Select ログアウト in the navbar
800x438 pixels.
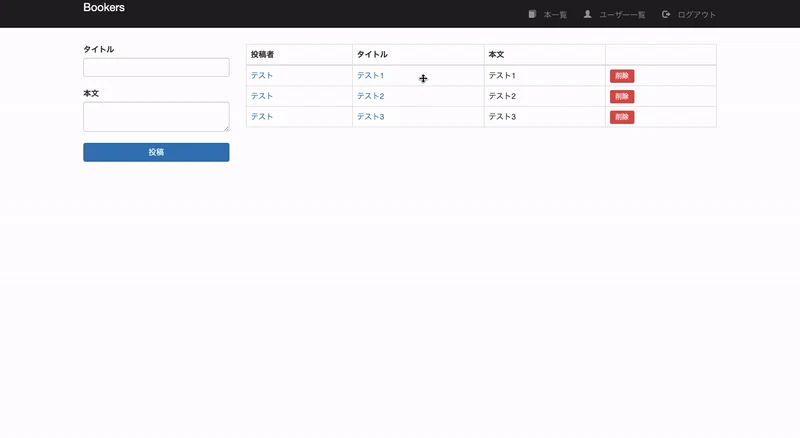[x=696, y=15]
